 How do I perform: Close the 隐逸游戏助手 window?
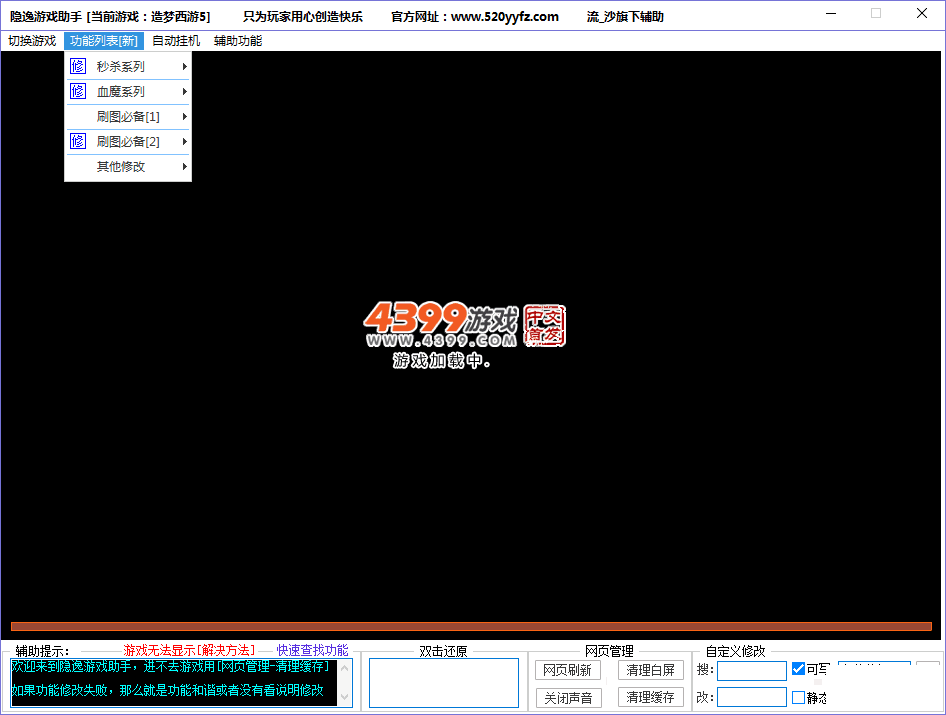[x=922, y=14]
